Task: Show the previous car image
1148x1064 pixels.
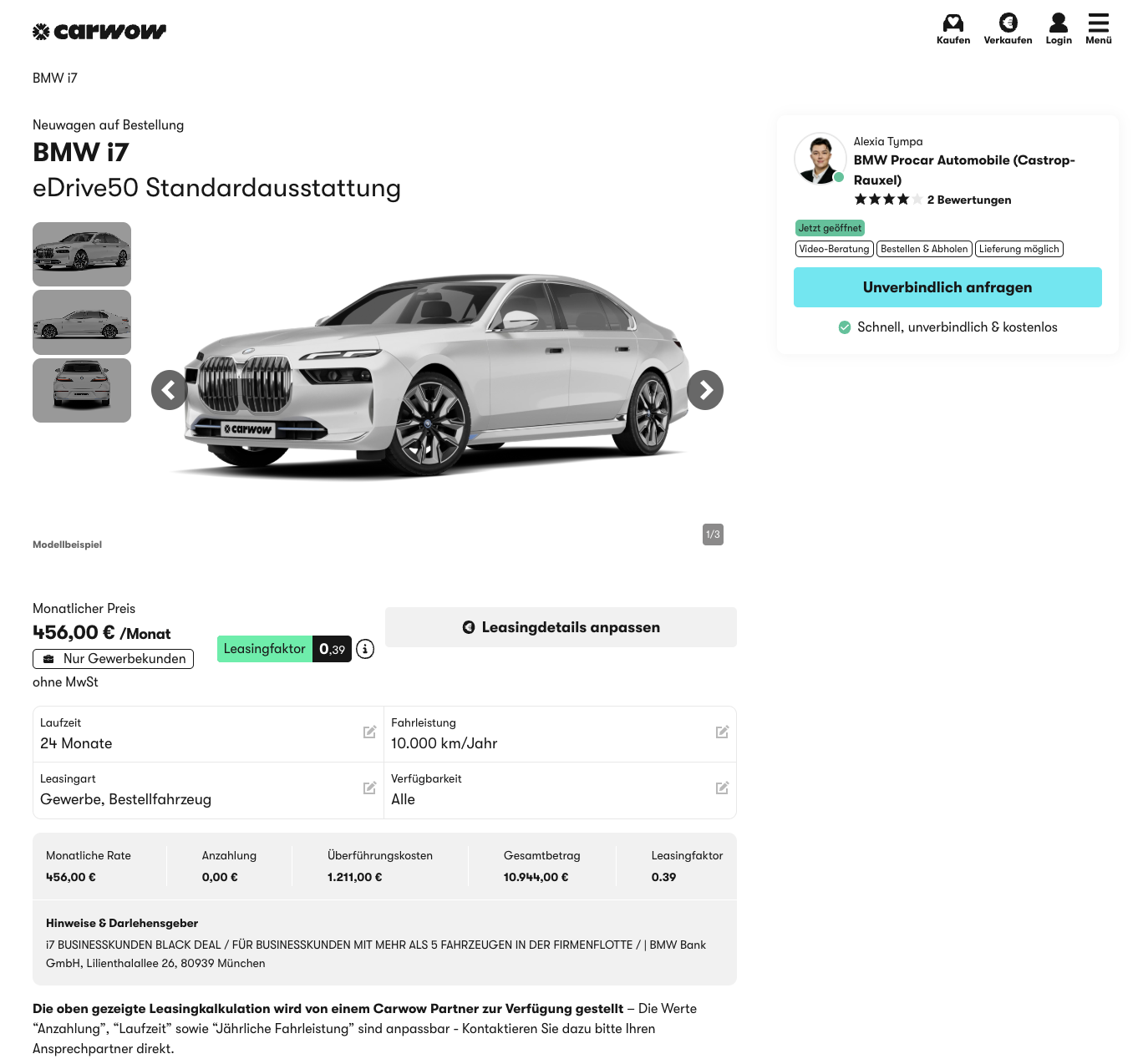Action: pyautogui.click(x=169, y=390)
